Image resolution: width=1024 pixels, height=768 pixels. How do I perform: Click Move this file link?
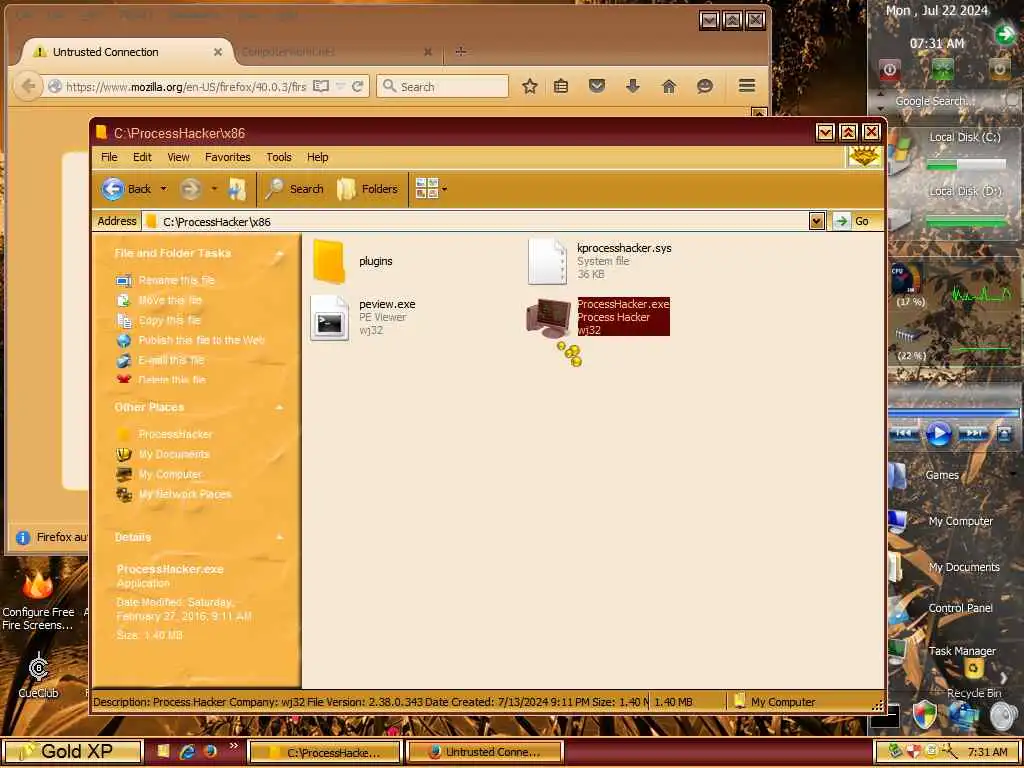(x=170, y=300)
